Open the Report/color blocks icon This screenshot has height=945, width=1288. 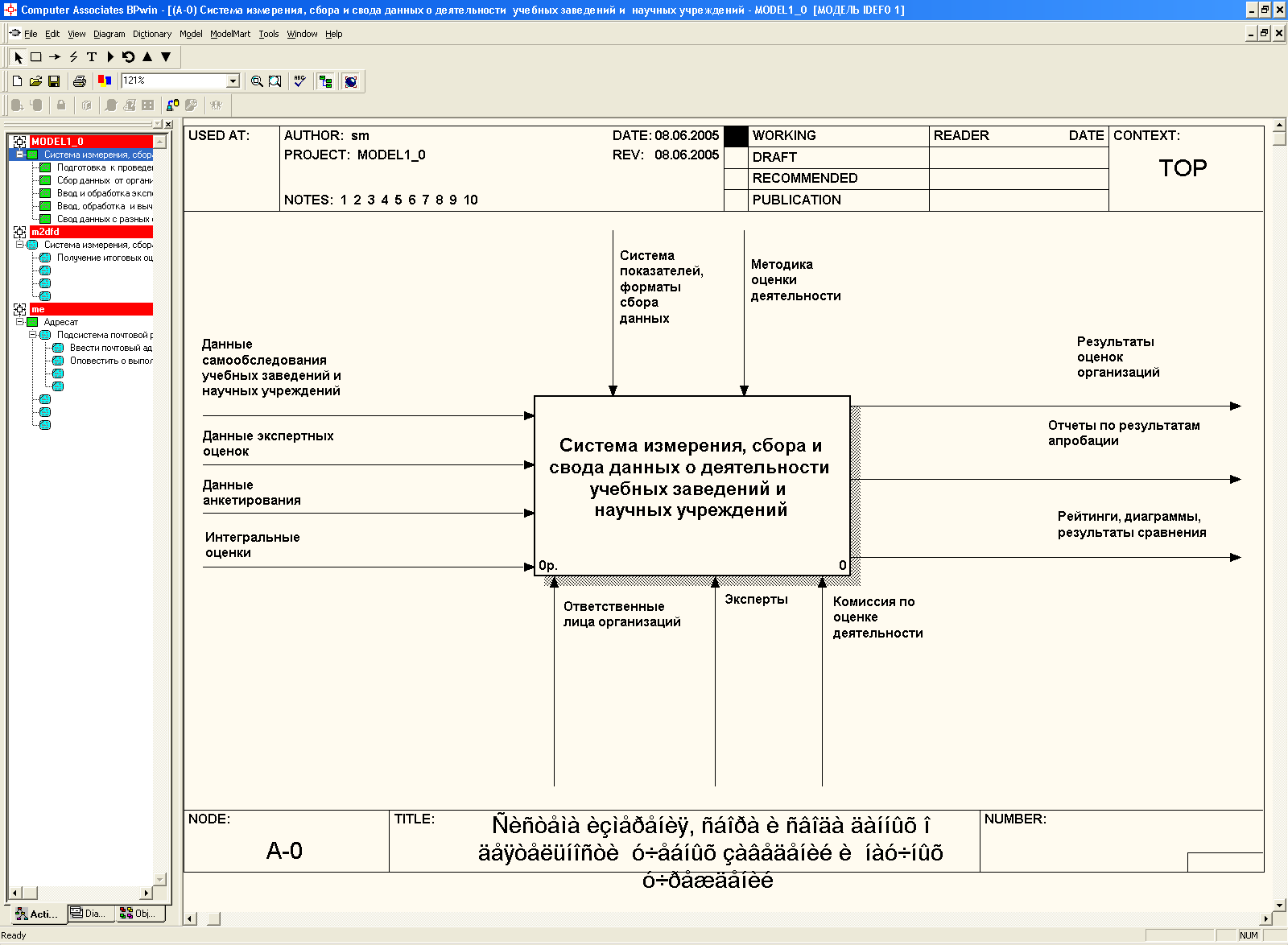pos(105,80)
